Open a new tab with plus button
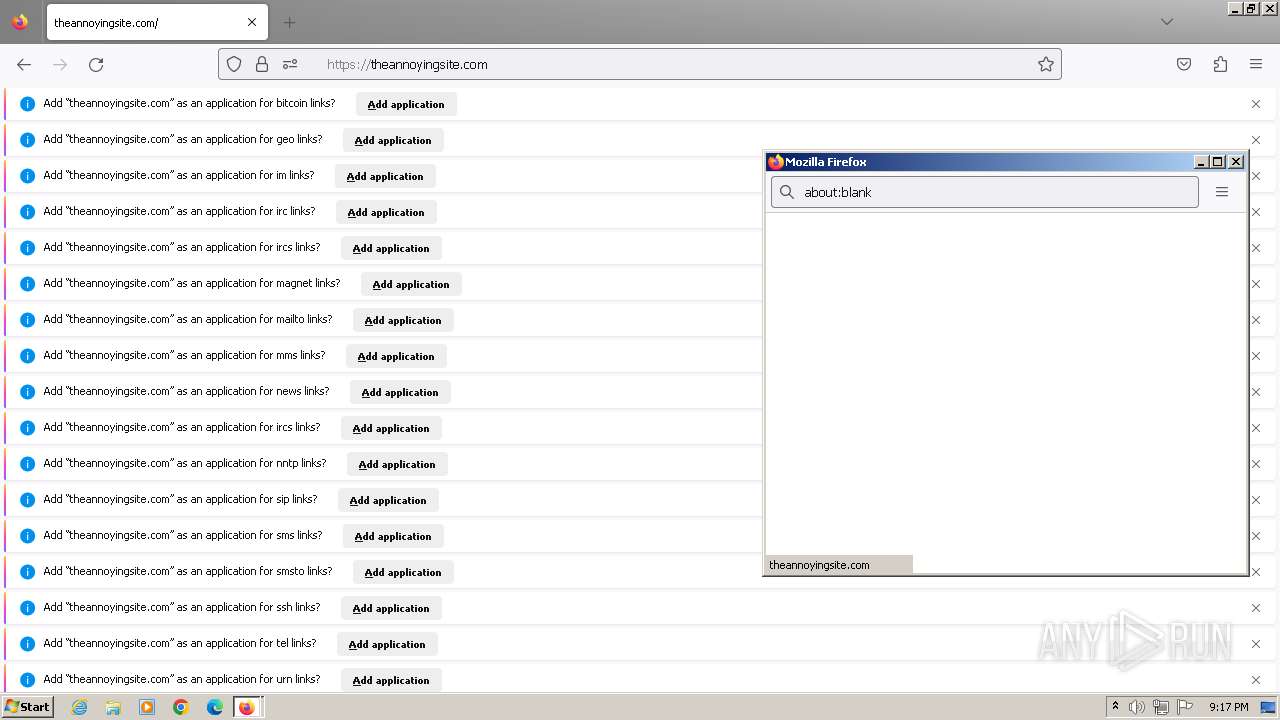 click(289, 22)
